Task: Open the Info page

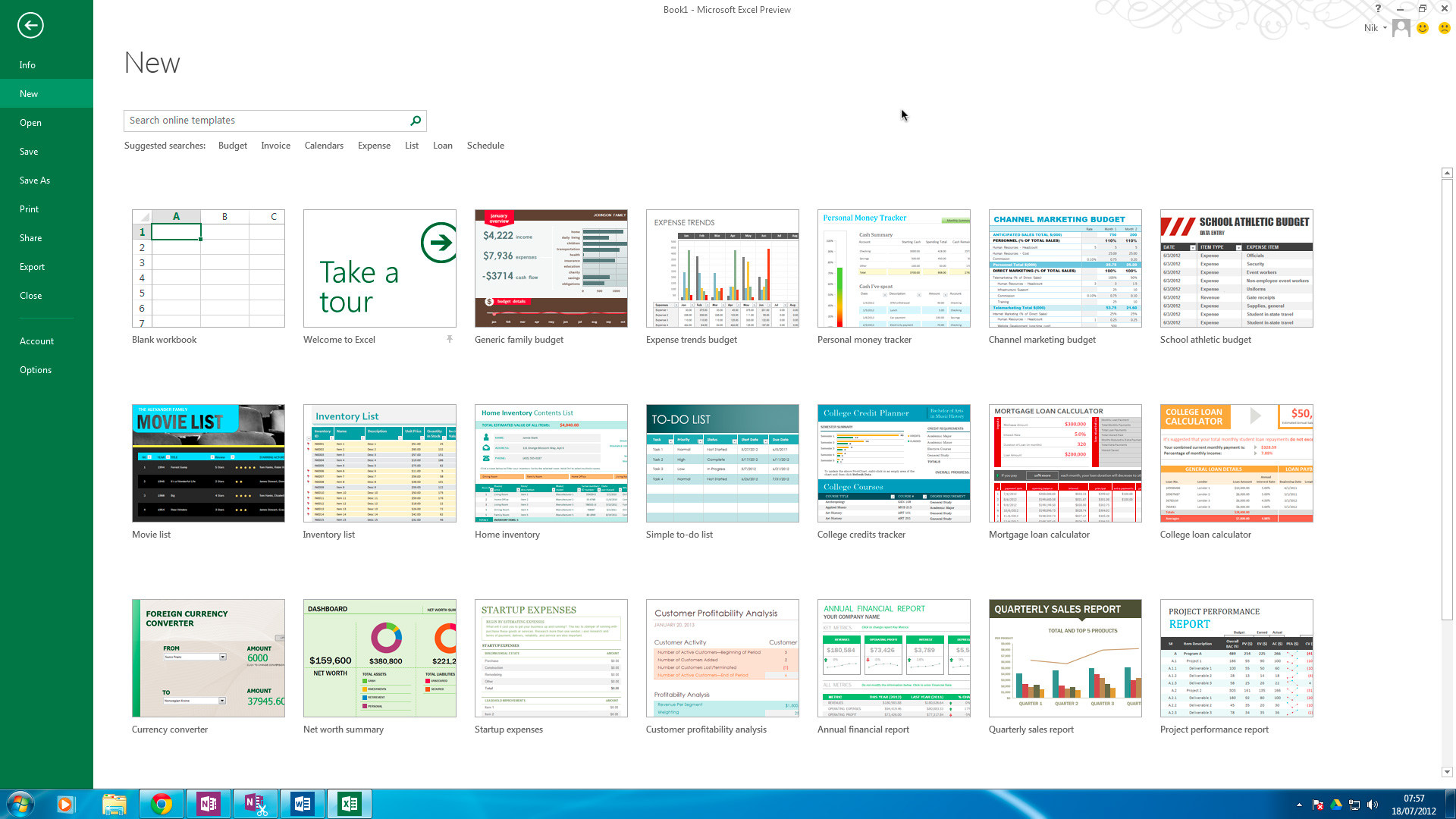Action: [x=46, y=65]
